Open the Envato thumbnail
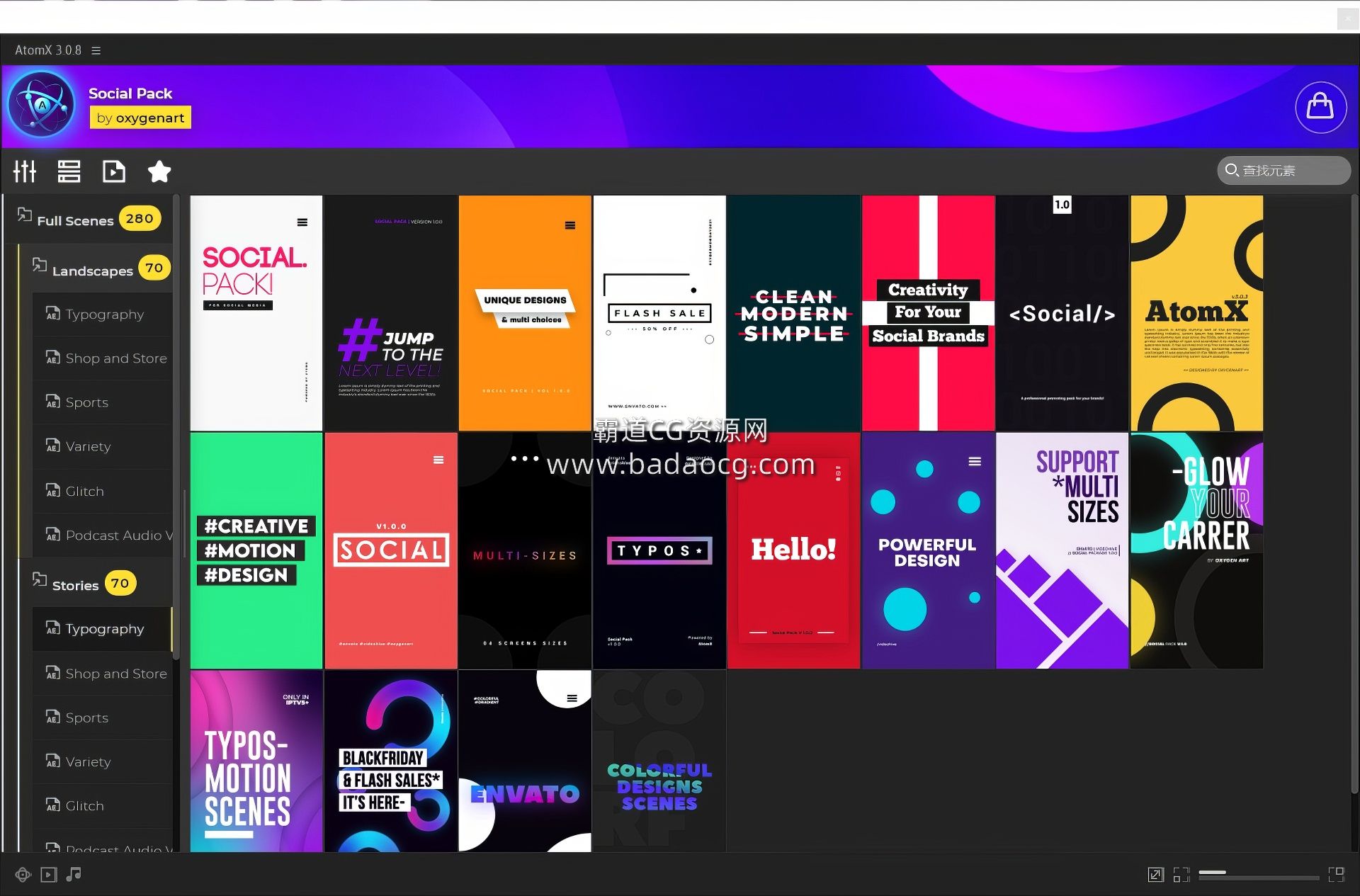1360x896 pixels. click(x=525, y=761)
